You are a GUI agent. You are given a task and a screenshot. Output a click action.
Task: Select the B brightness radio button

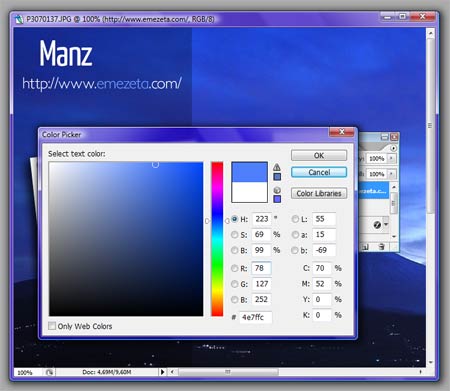[x=234, y=250]
